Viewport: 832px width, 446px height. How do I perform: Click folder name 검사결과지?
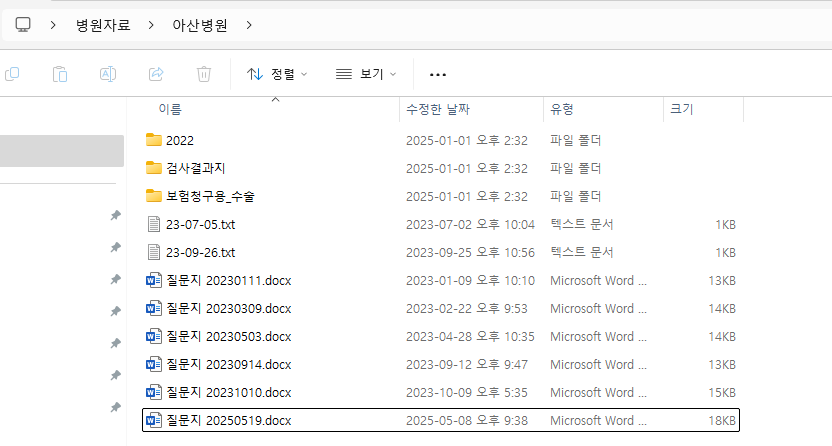point(196,168)
